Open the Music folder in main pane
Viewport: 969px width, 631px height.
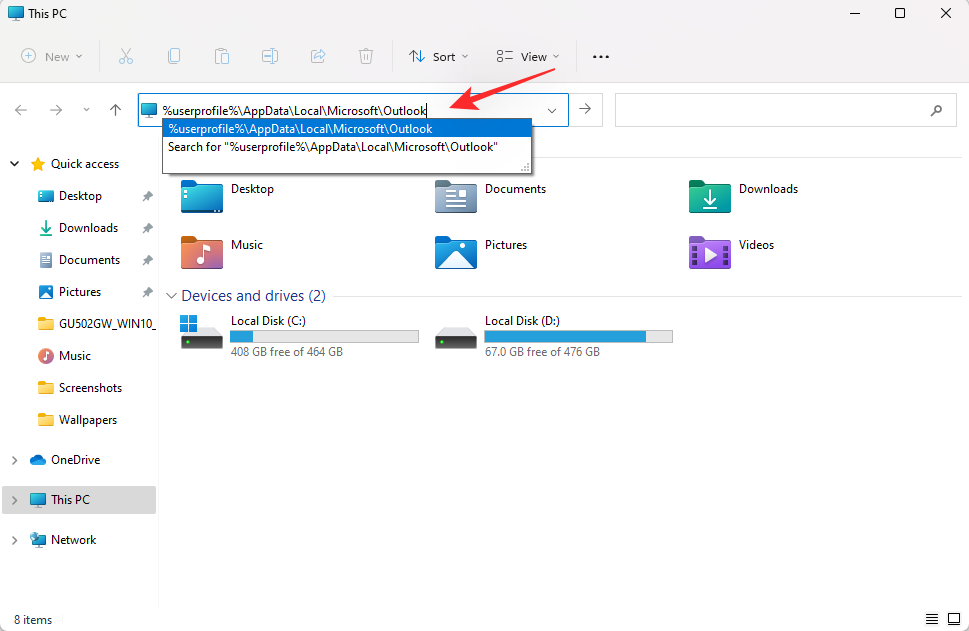pos(222,252)
